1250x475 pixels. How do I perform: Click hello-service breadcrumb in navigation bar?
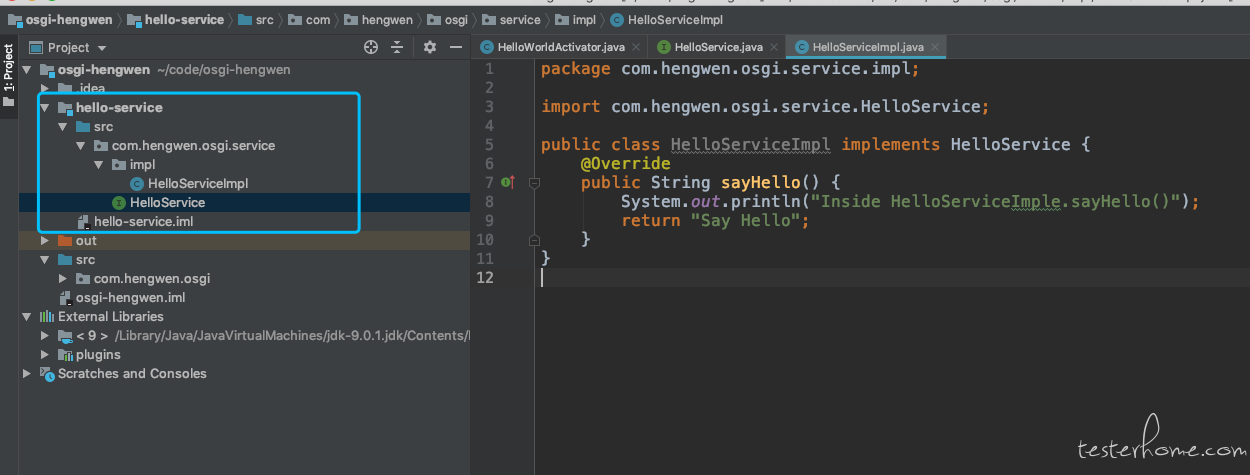pyautogui.click(x=176, y=19)
